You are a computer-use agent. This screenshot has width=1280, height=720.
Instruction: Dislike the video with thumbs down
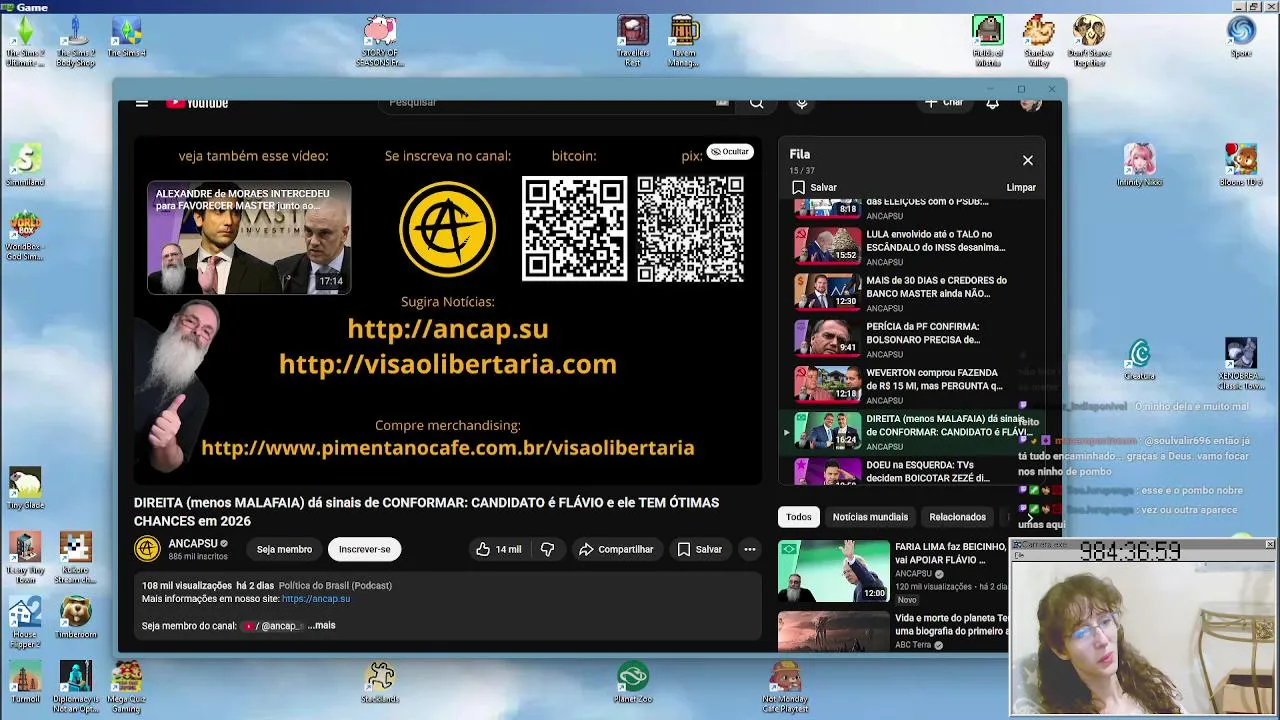[547, 549]
